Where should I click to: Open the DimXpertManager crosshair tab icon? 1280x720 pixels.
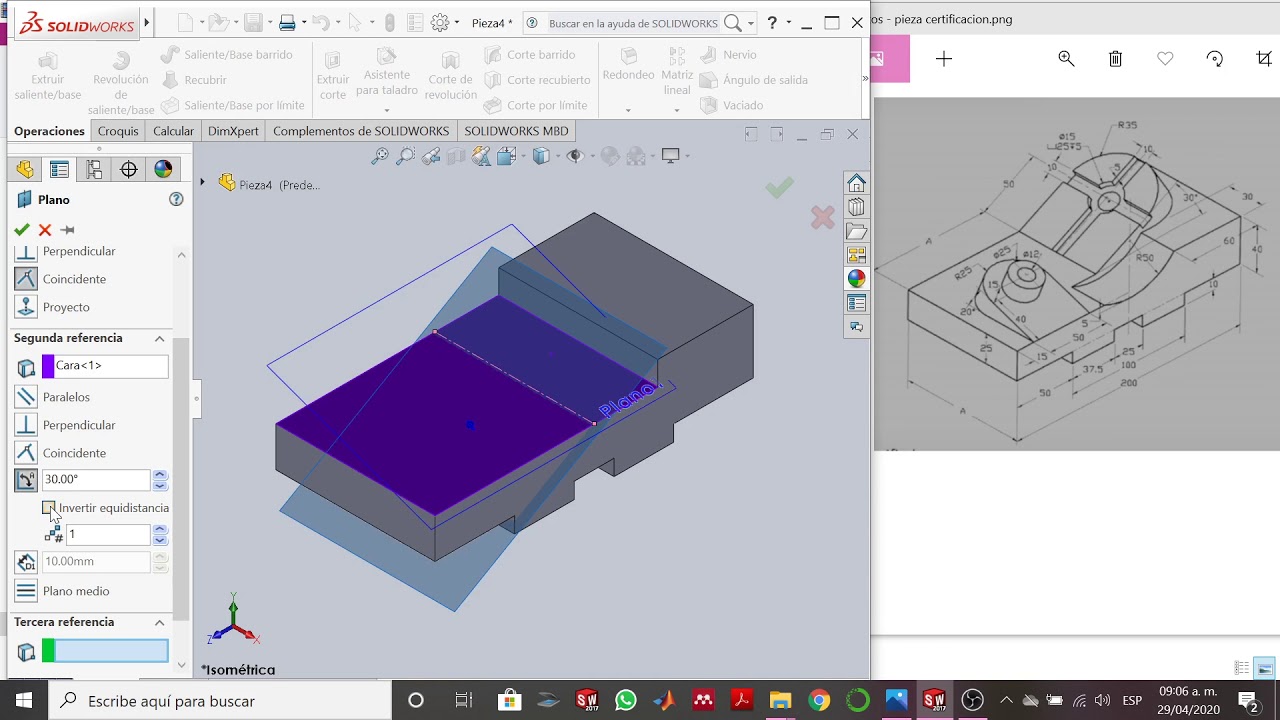pos(129,169)
